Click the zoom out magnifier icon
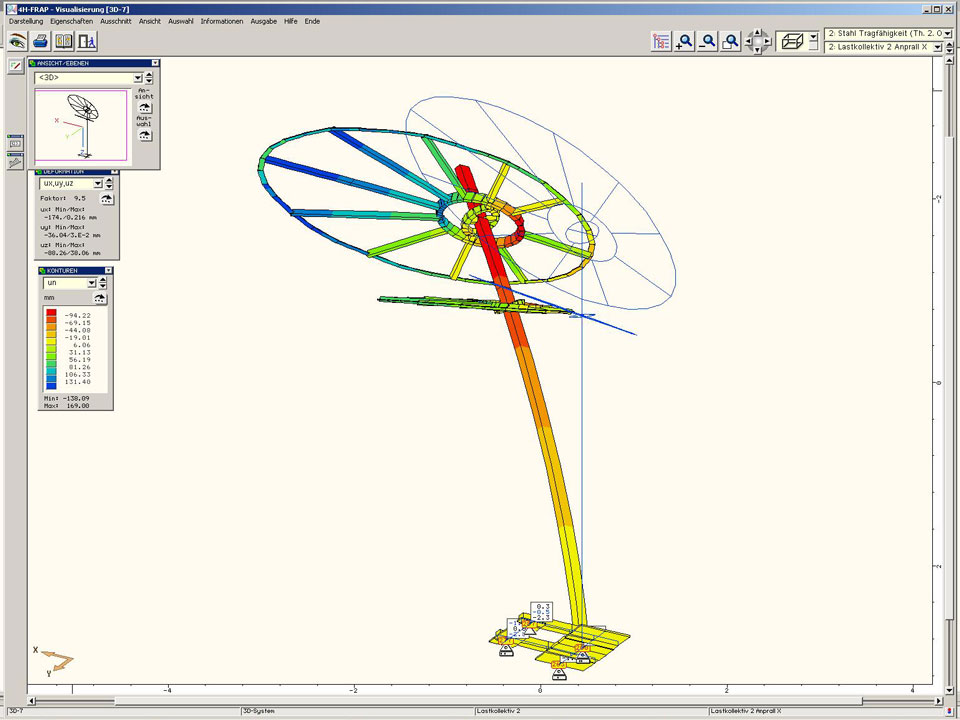The width and height of the screenshot is (960, 720). tap(708, 41)
